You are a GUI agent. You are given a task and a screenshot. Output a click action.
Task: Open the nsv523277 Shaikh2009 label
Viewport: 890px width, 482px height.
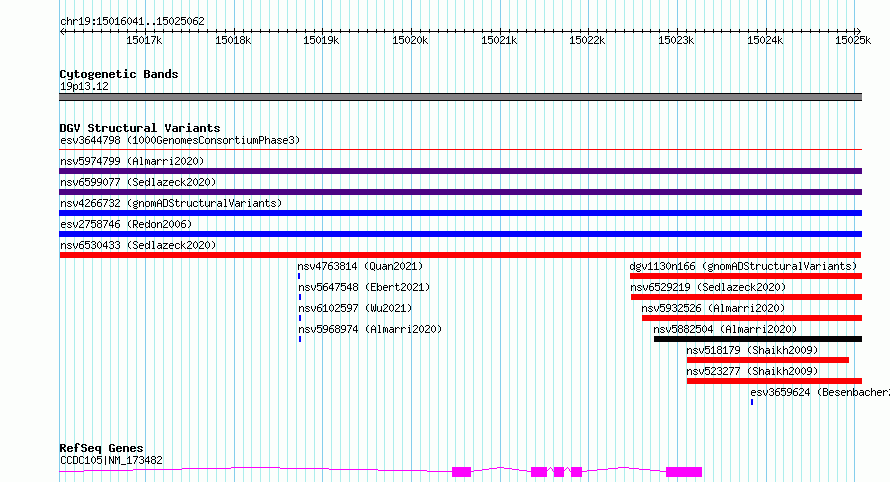[x=752, y=371]
